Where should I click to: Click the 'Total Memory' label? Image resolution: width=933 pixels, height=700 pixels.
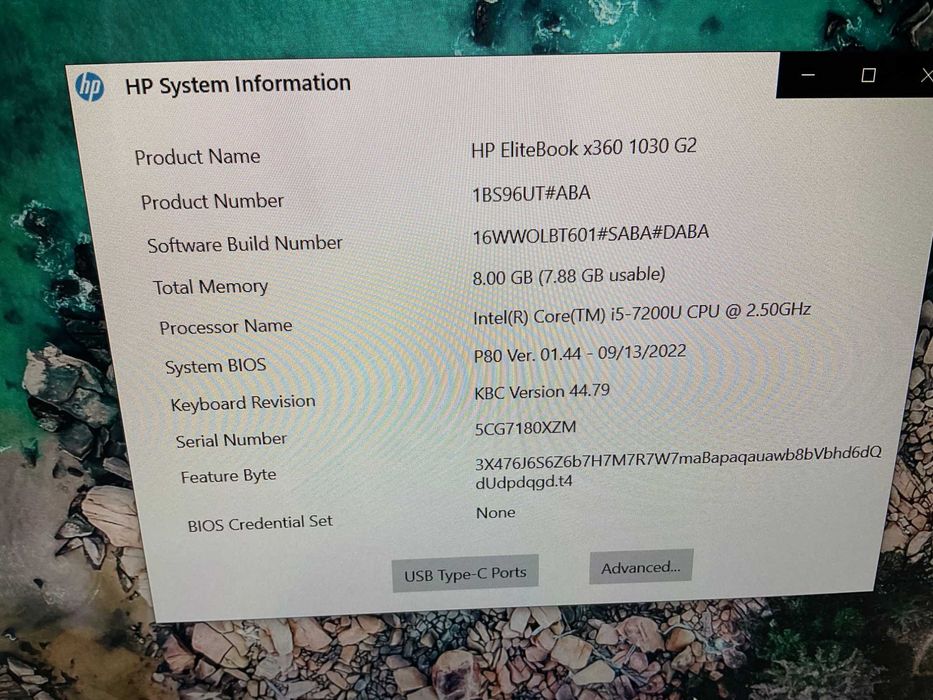pos(211,287)
